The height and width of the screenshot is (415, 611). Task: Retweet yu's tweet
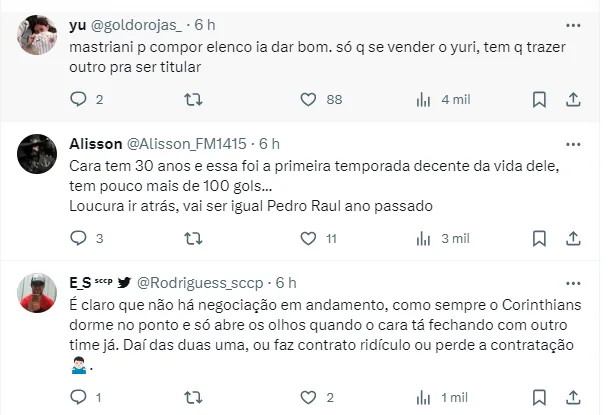click(194, 99)
